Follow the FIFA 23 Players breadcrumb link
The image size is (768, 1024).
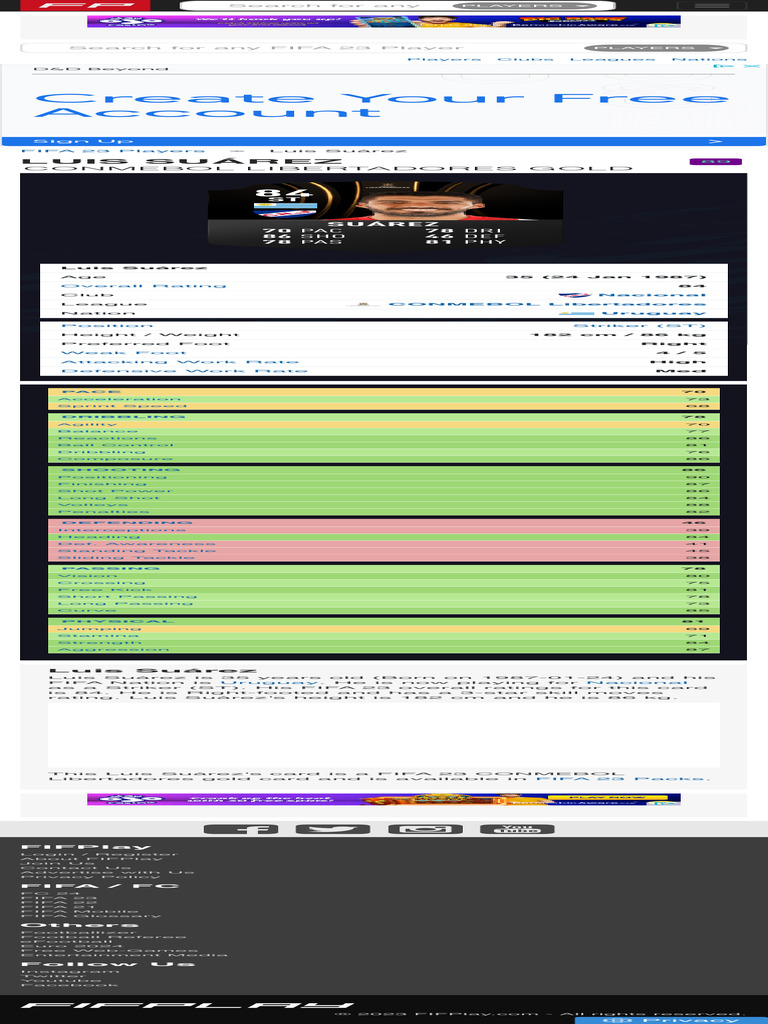(112, 151)
